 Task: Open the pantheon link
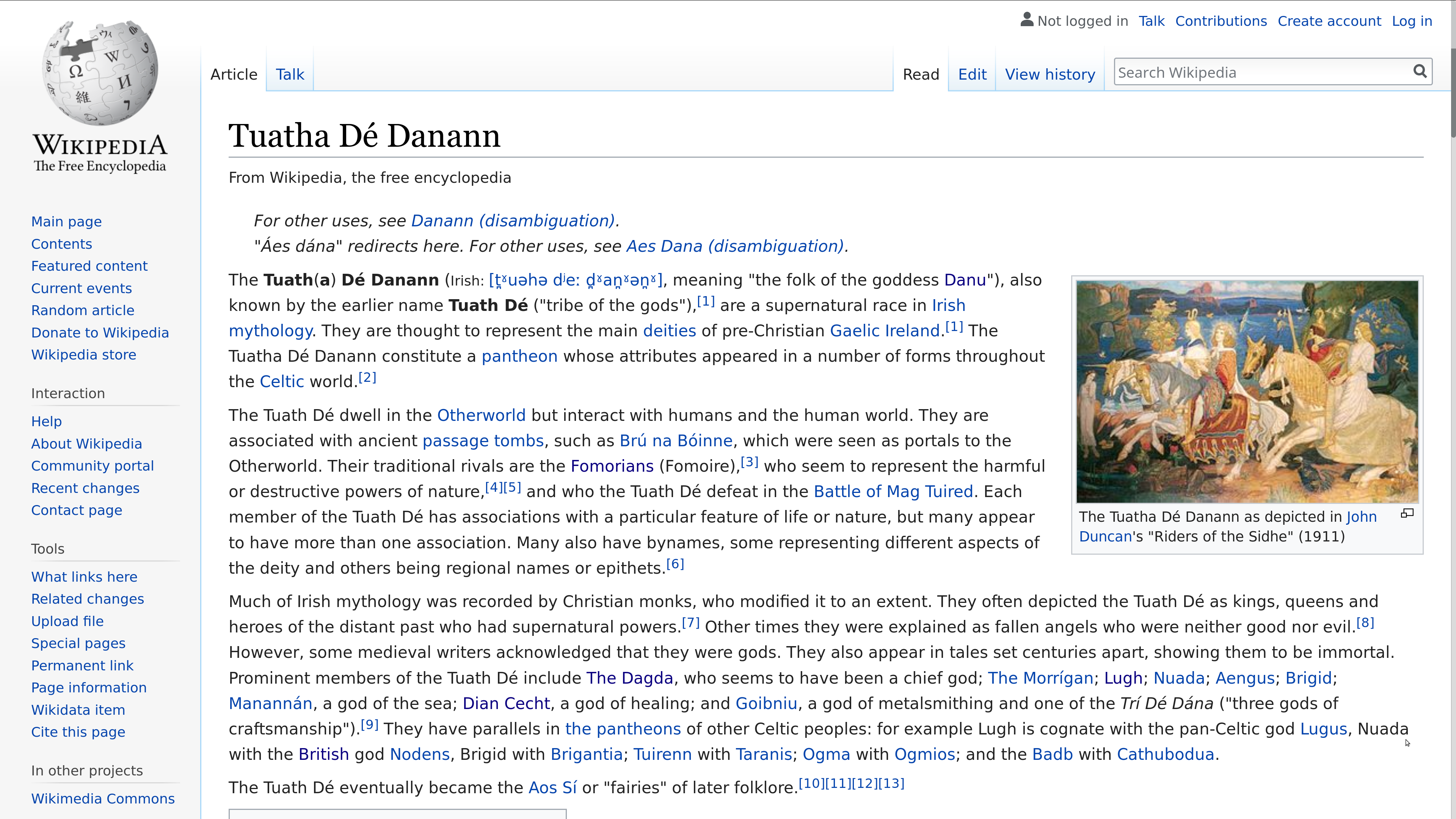point(519,357)
